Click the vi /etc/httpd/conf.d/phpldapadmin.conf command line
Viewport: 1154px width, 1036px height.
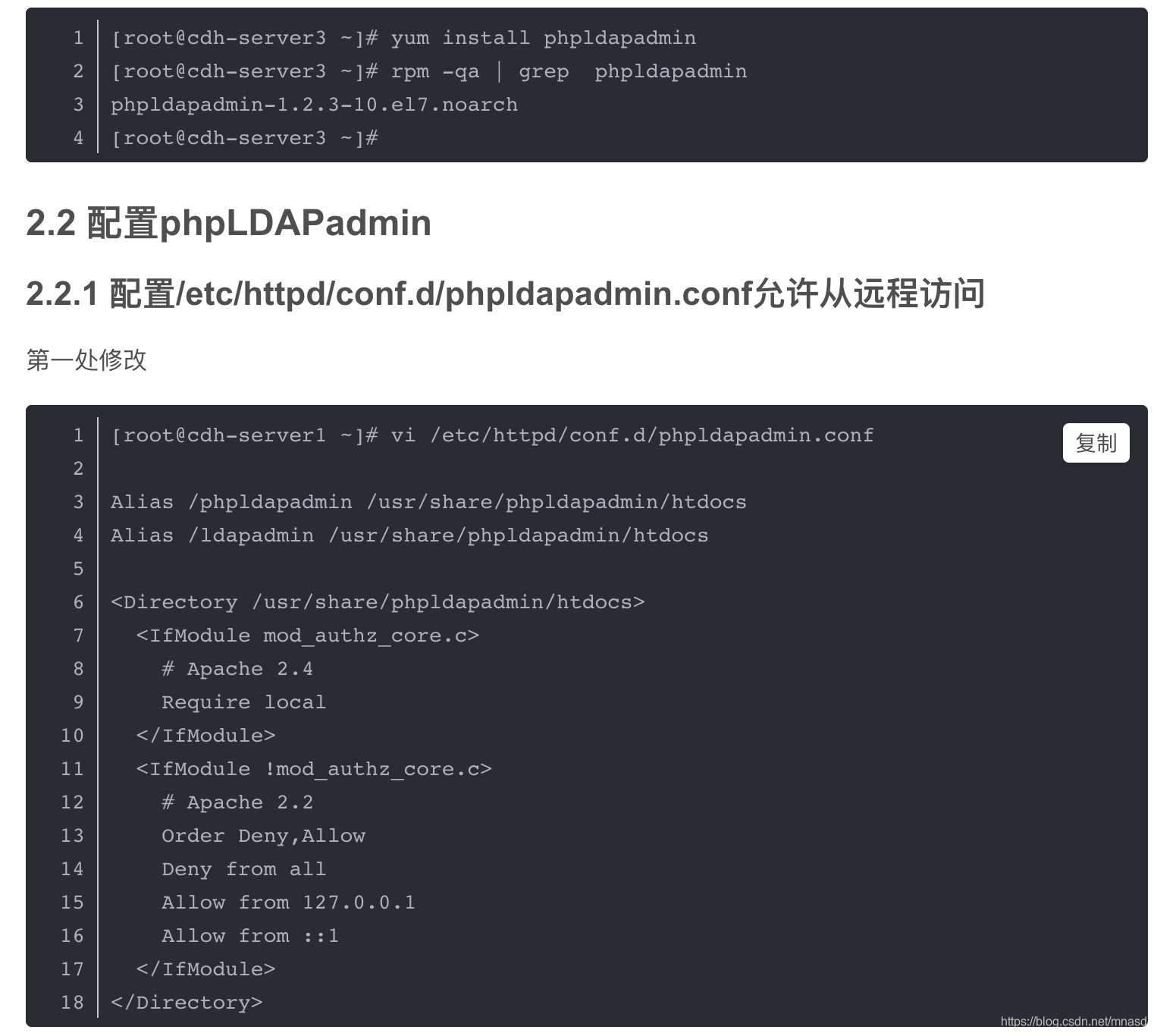(x=492, y=435)
